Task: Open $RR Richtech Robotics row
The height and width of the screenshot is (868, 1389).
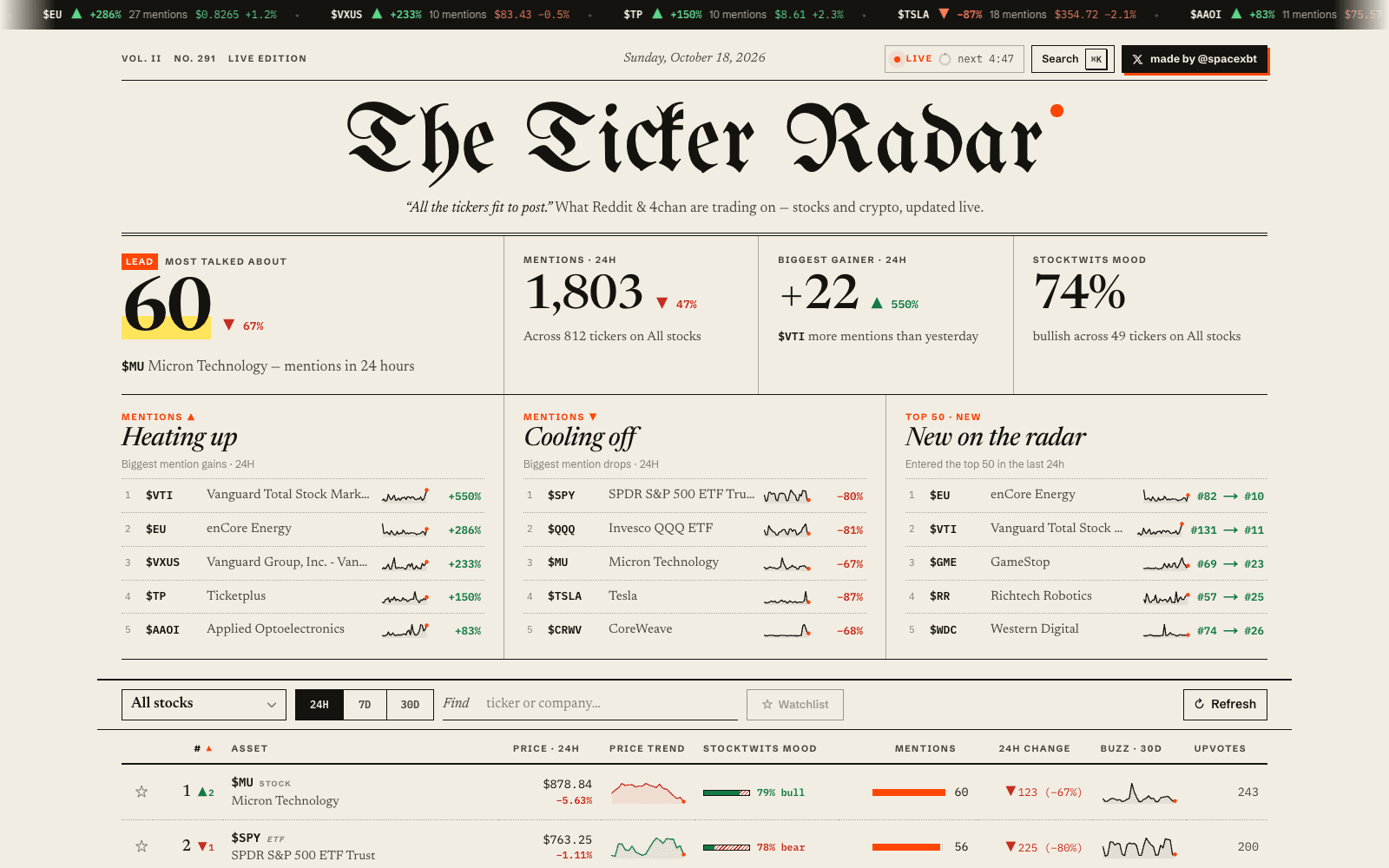Action: click(x=1086, y=596)
